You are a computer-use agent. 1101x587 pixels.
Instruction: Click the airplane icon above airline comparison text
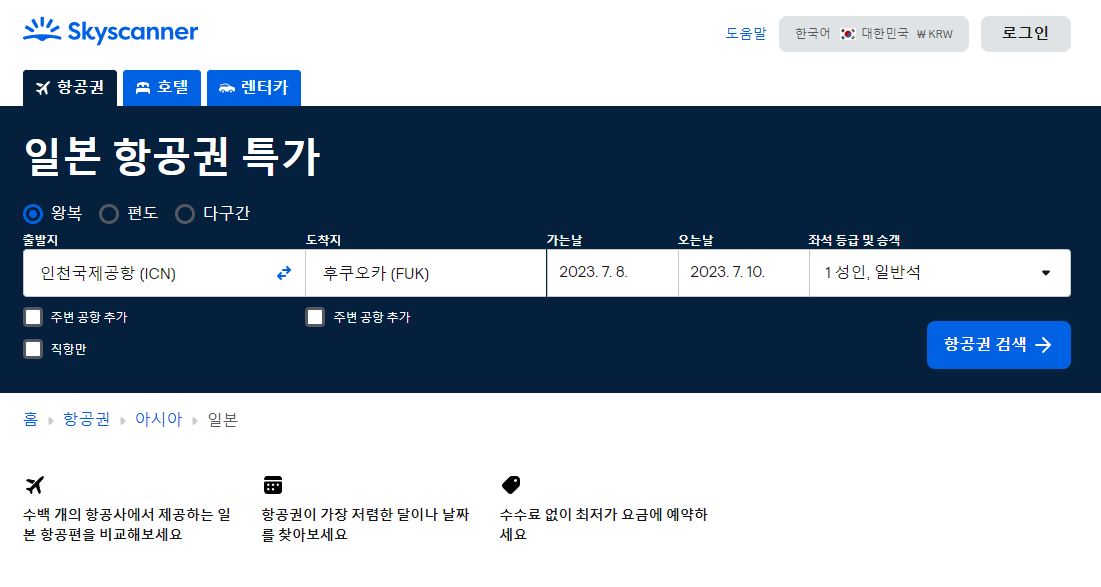click(34, 484)
